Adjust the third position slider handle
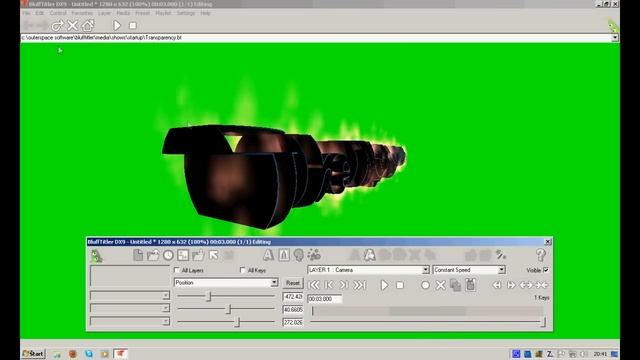Screen dimensions: 640x360 [x=237, y=322]
